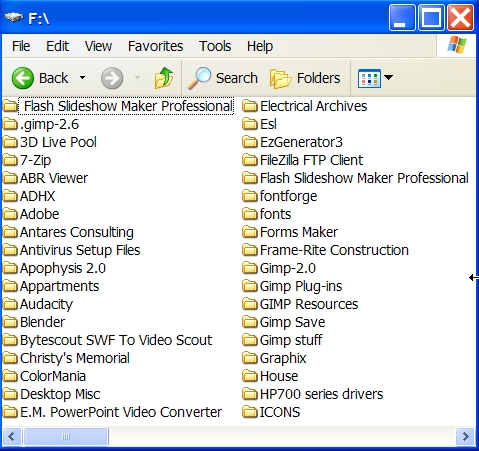
Task: Open the Tools menu
Action: coord(215,46)
